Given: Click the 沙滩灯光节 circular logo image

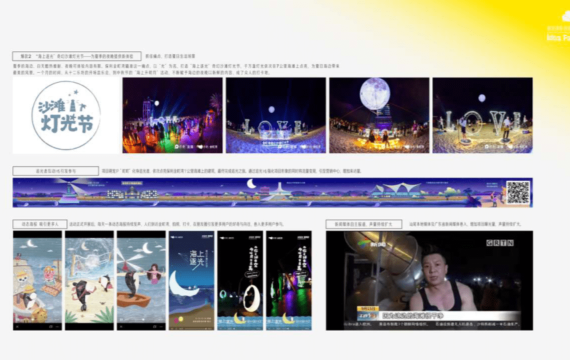Looking at the screenshot, I should 66,115.
